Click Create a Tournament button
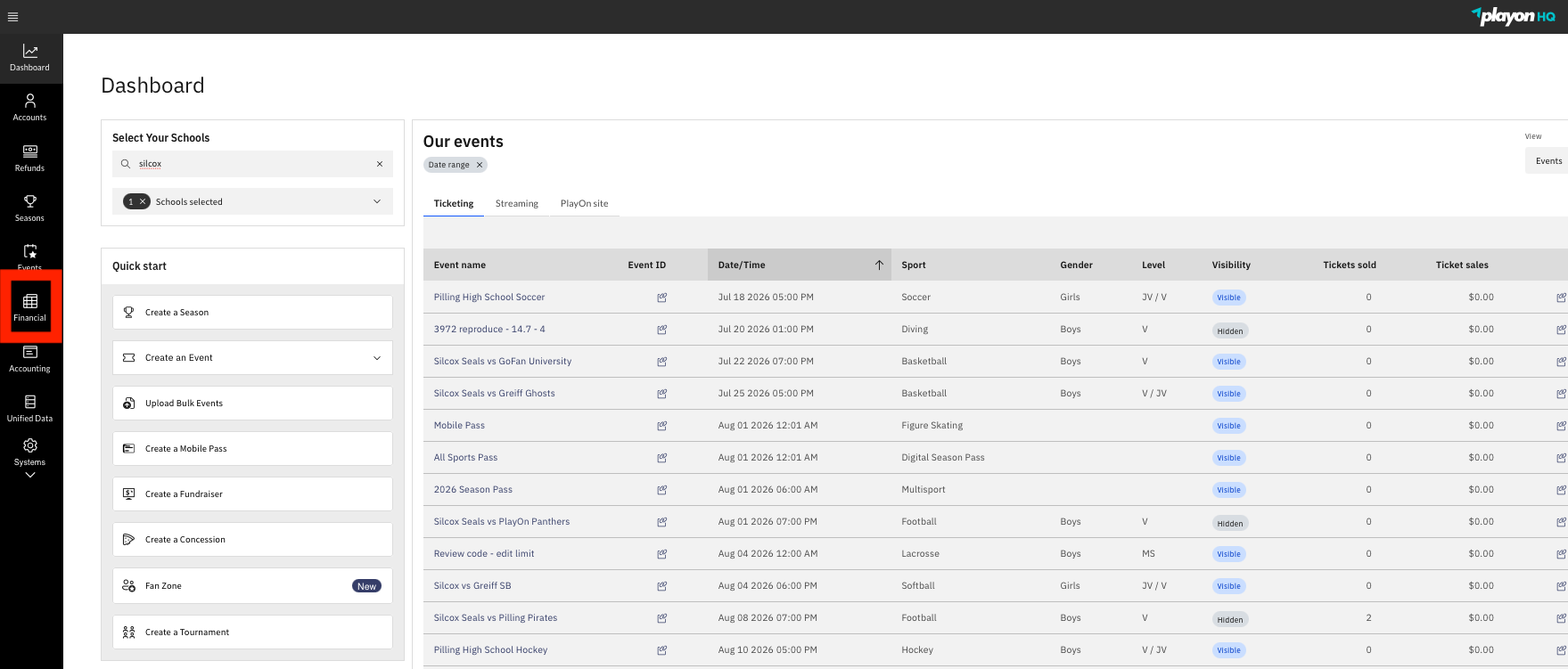This screenshot has height=669, width=1568. [x=253, y=632]
